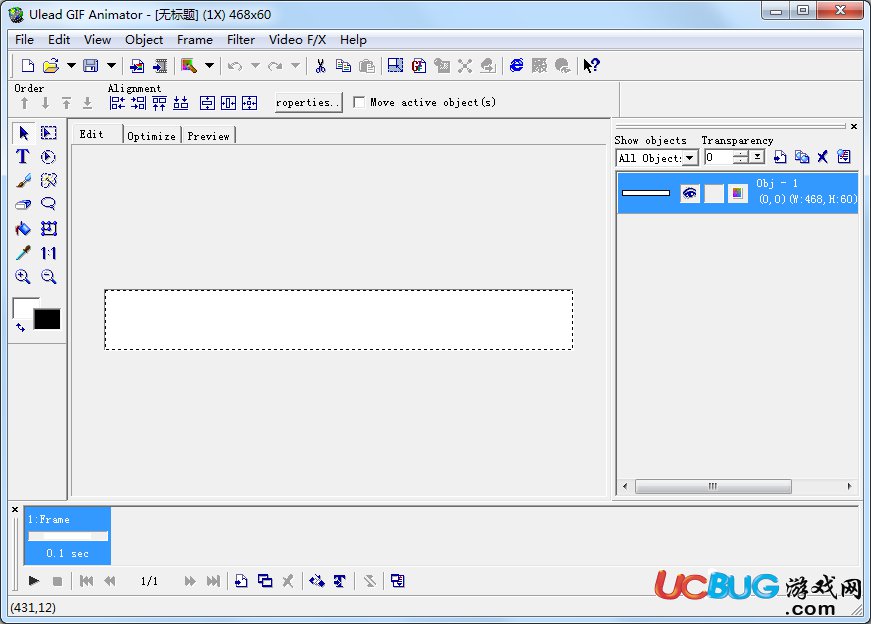Click the Copy icon in toolbar
871x624 pixels.
343,66
